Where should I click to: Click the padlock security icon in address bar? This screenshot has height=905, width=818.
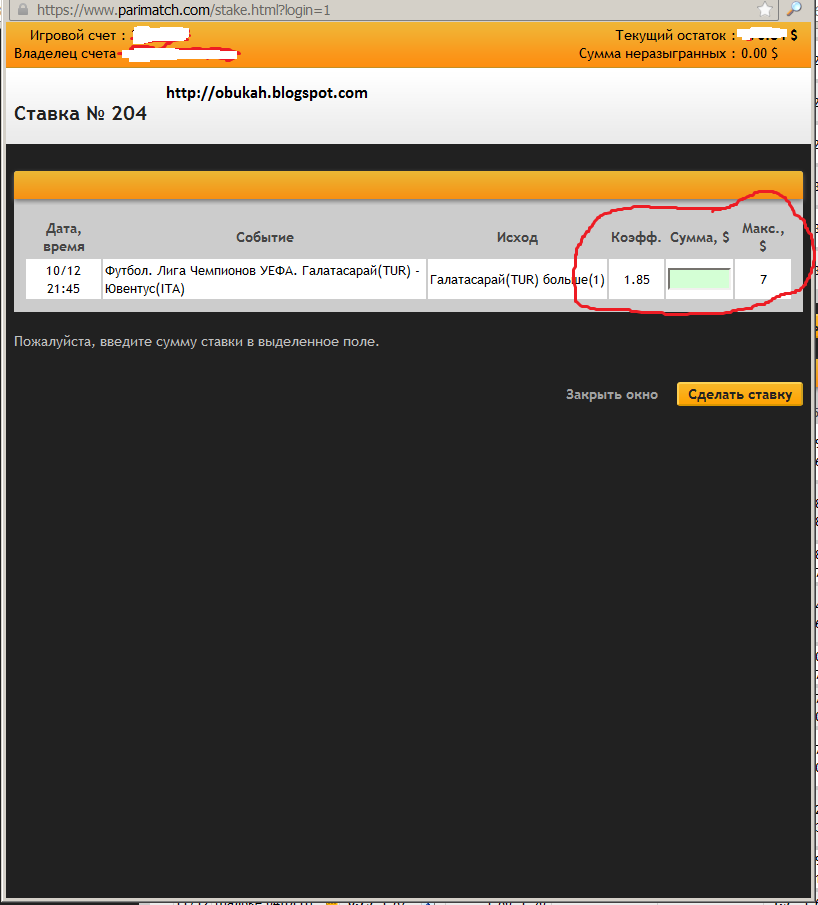[x=23, y=9]
